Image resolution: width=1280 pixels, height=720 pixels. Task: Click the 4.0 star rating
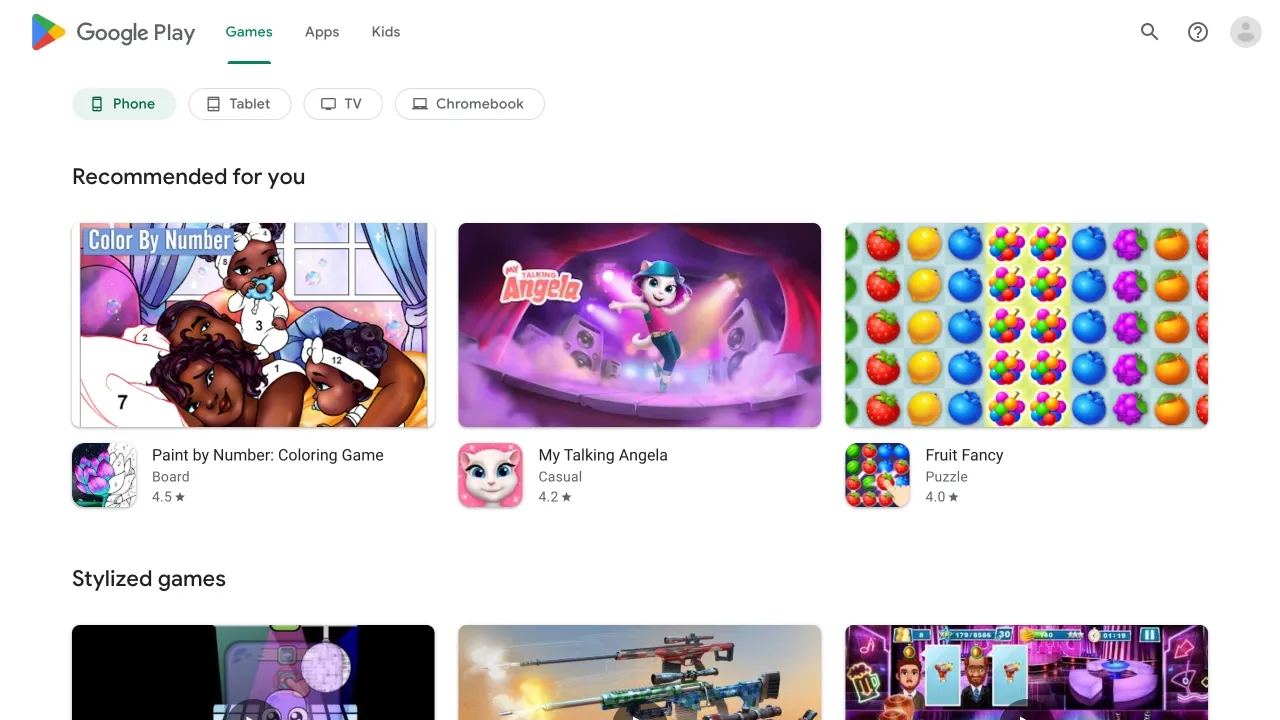[942, 497]
